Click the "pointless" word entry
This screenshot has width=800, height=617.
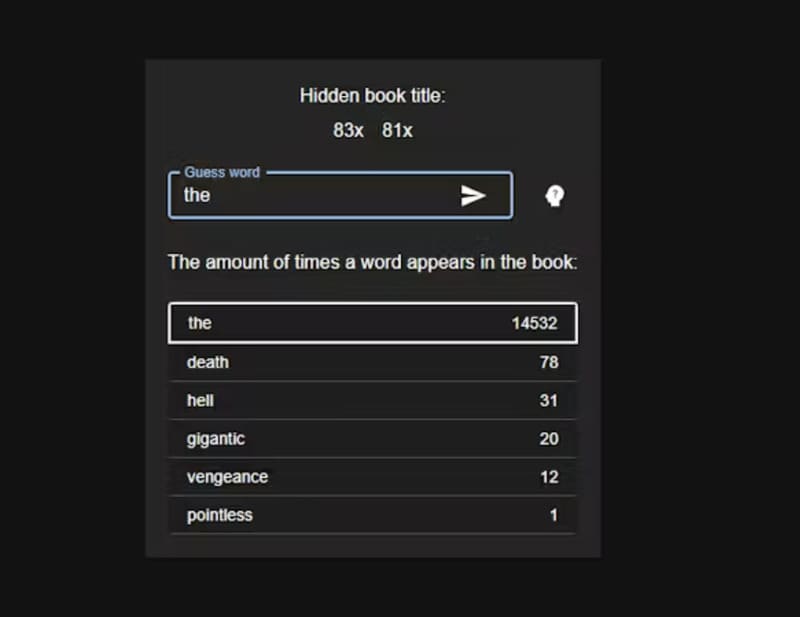point(219,515)
